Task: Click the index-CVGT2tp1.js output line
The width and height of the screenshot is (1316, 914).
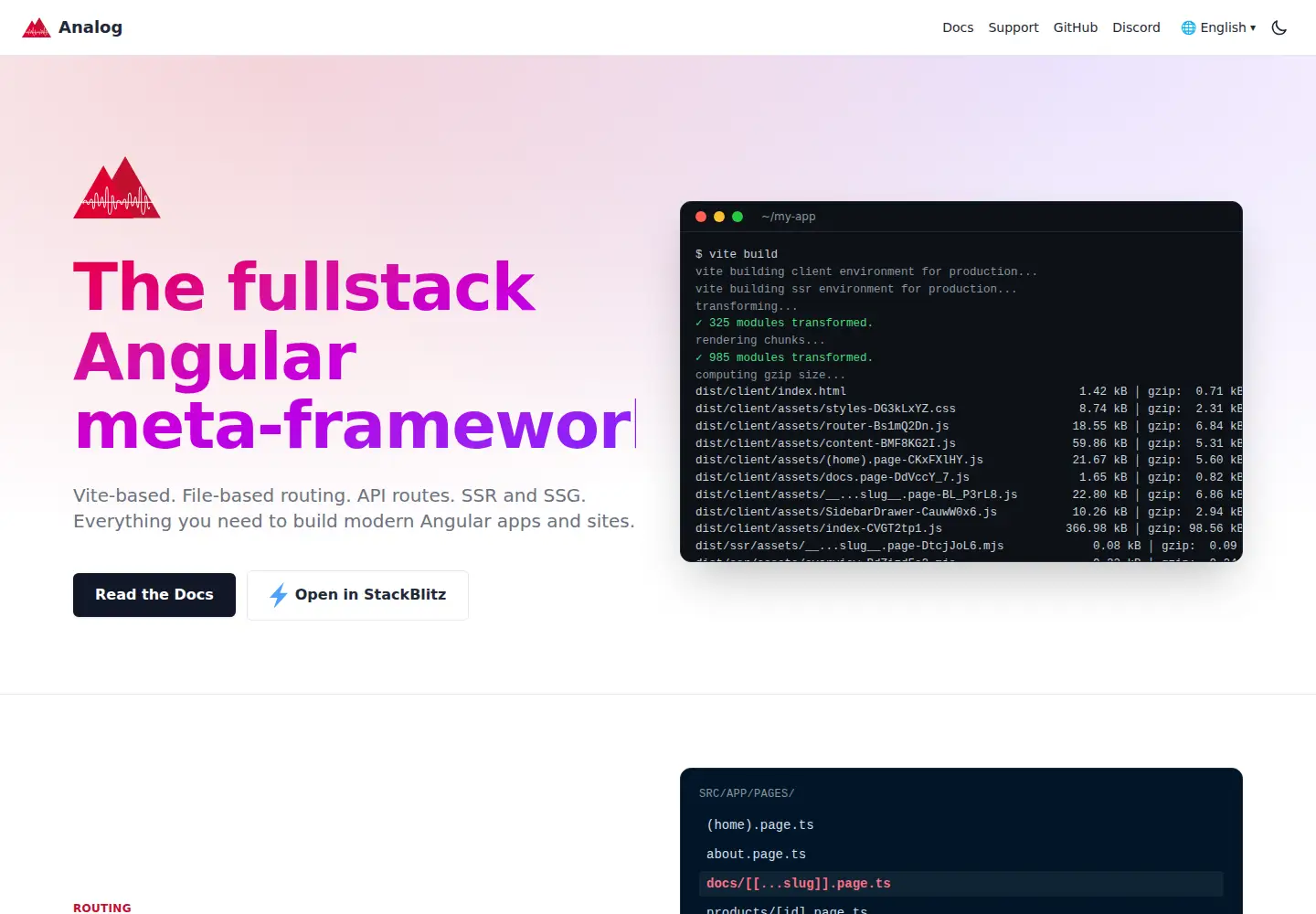Action: pos(969,528)
